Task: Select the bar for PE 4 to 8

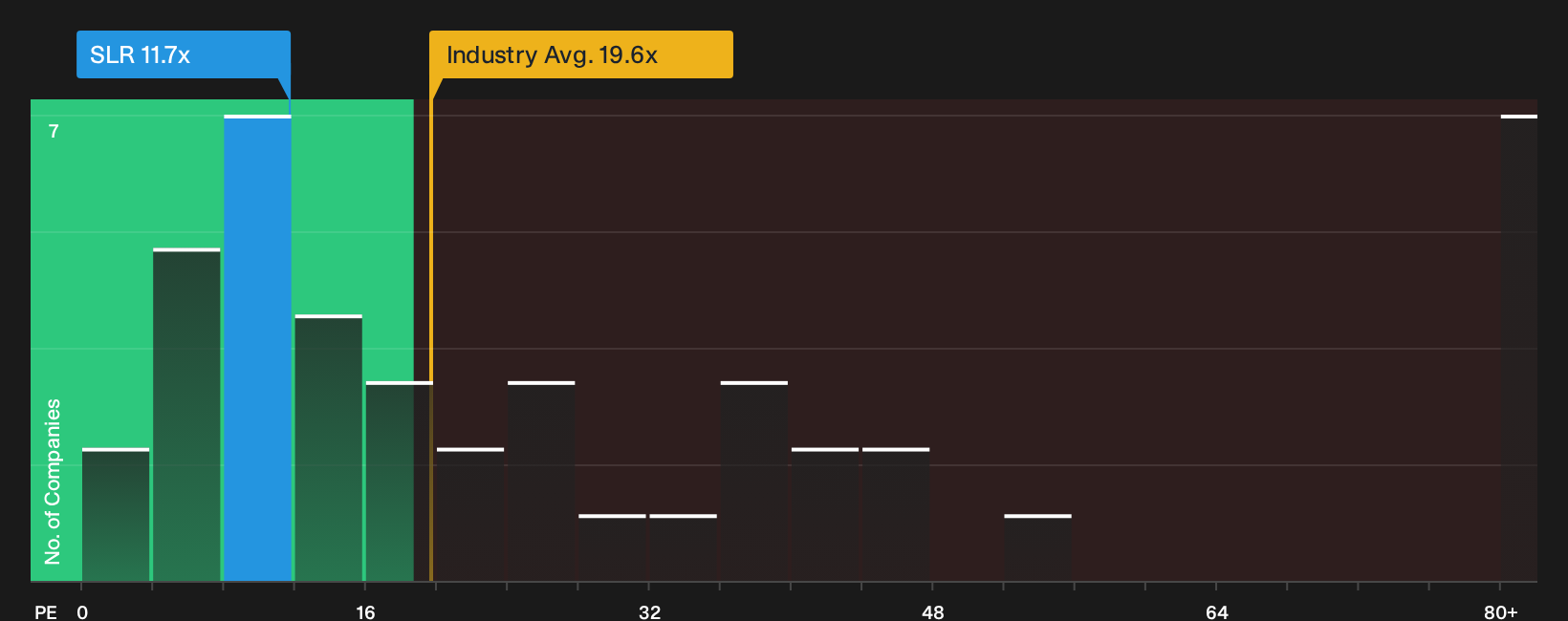Action: click(186, 415)
